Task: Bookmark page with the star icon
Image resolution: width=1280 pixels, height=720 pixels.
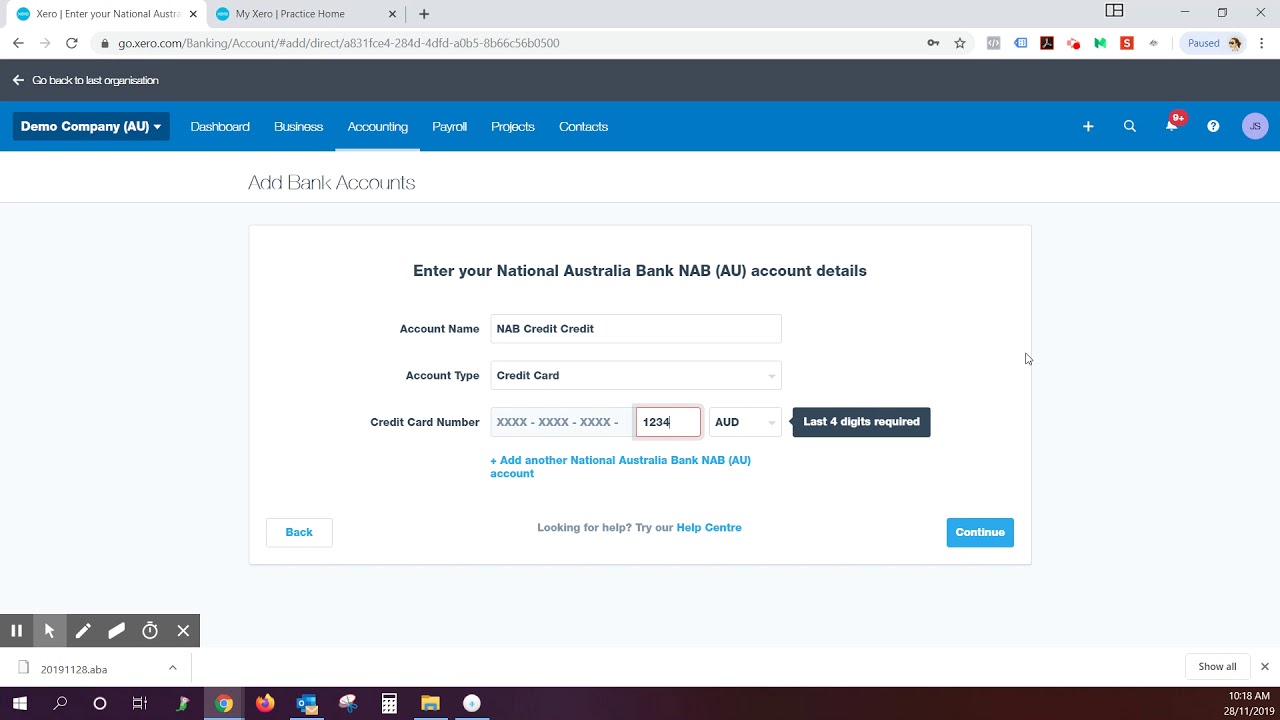Action: coord(960,43)
